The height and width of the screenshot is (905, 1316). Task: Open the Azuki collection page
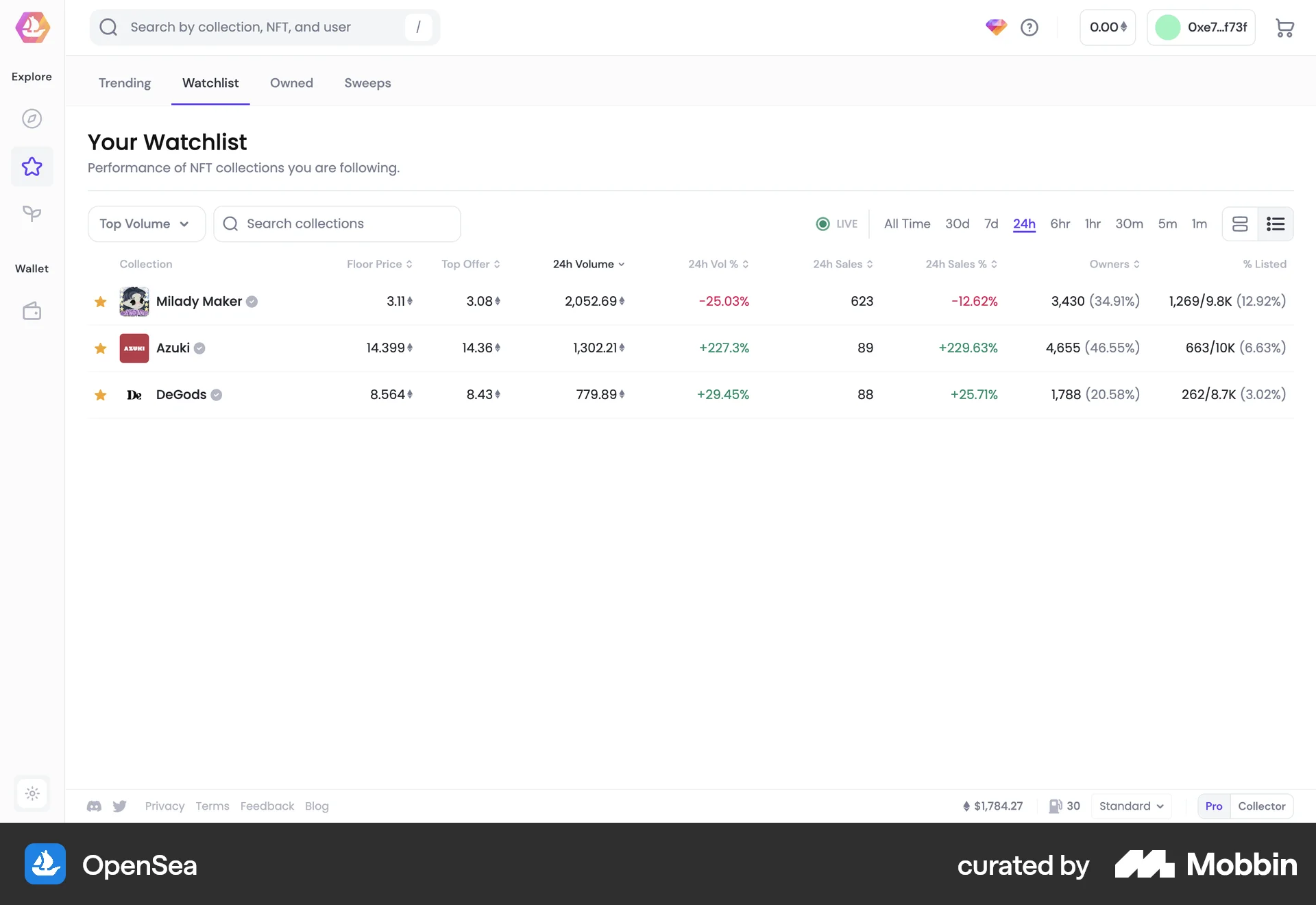[x=174, y=348]
